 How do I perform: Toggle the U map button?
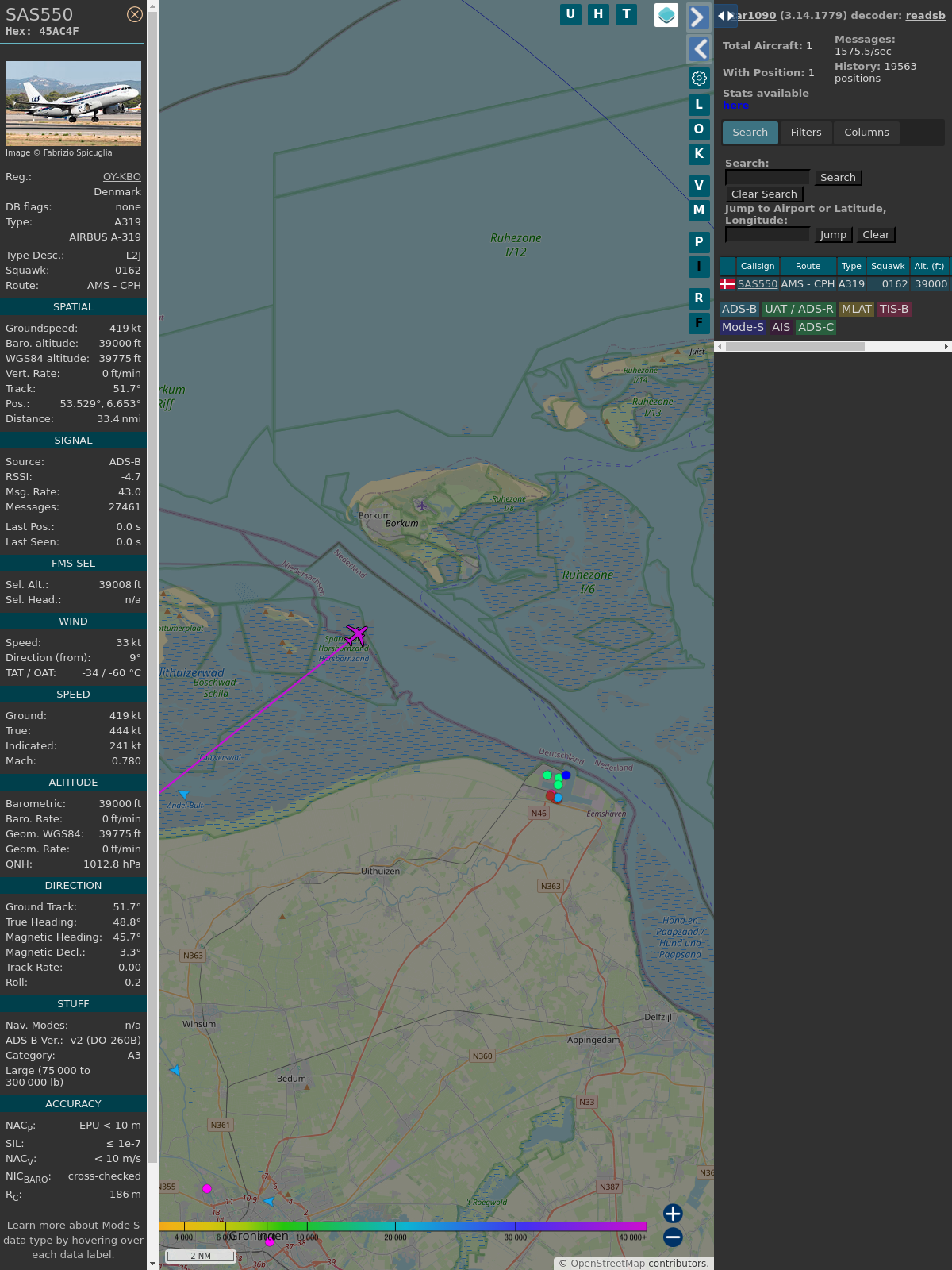(570, 14)
